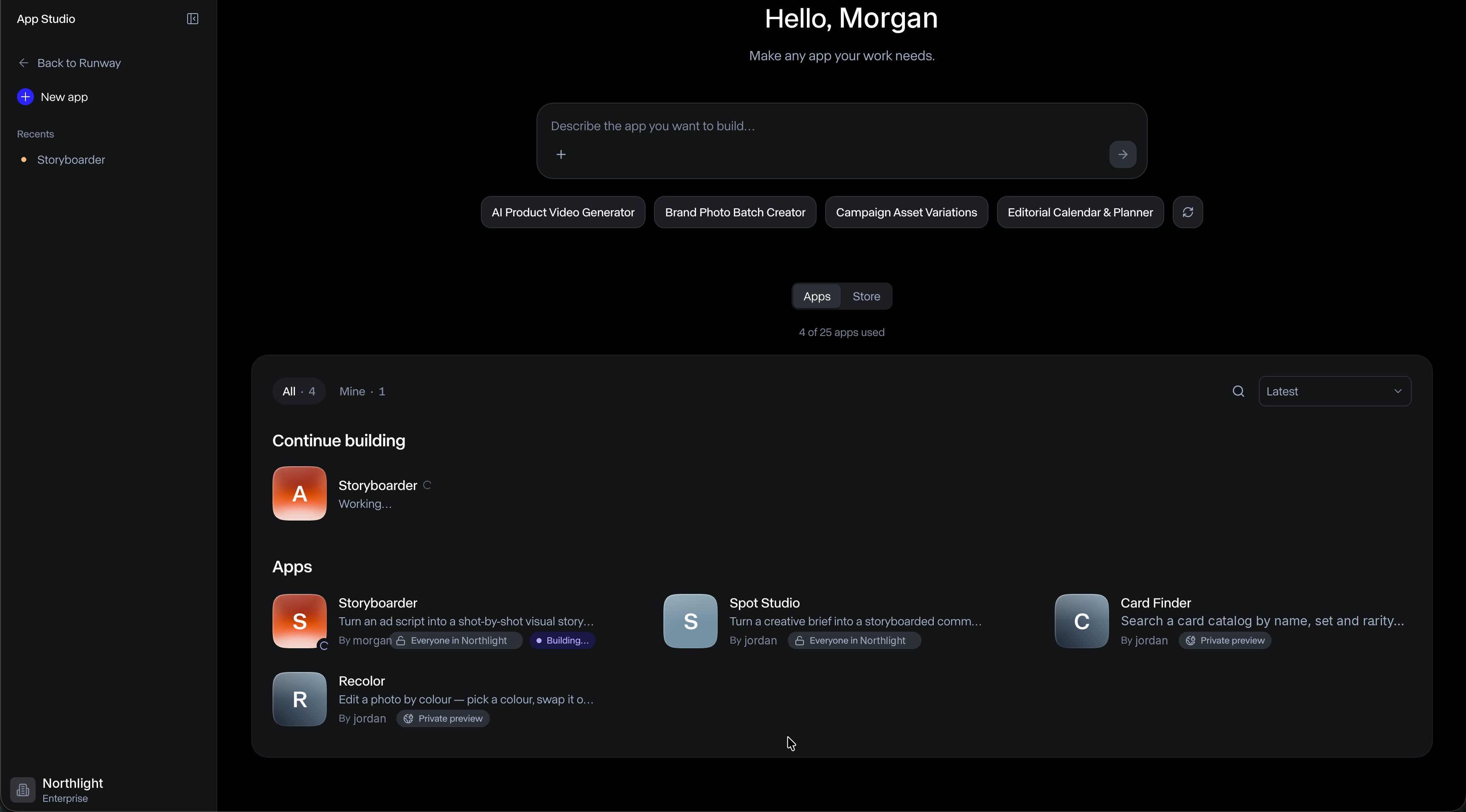Switch to the Apps tab
The height and width of the screenshot is (812, 1466).
[817, 297]
